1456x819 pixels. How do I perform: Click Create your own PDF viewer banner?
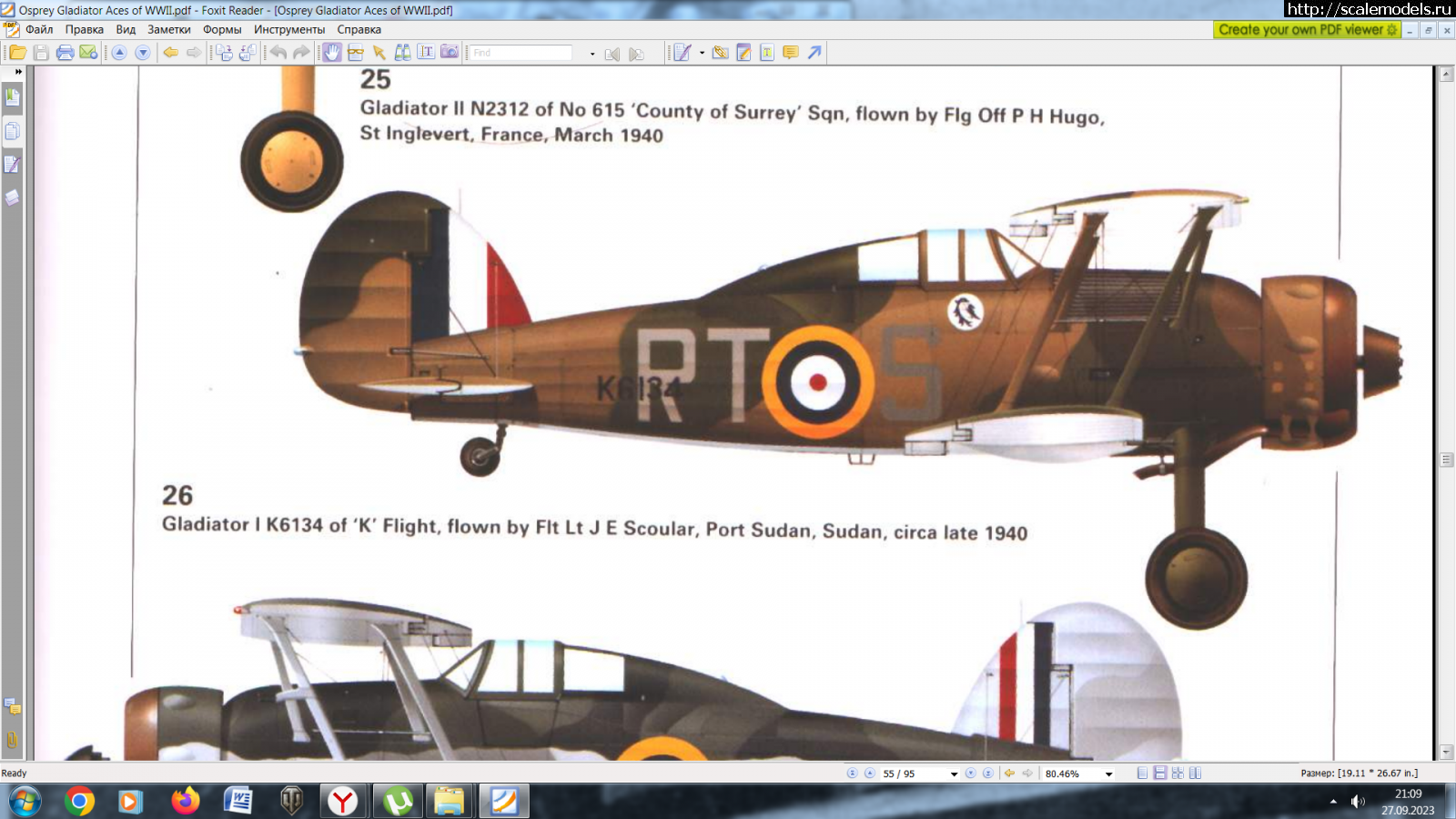point(1307,30)
